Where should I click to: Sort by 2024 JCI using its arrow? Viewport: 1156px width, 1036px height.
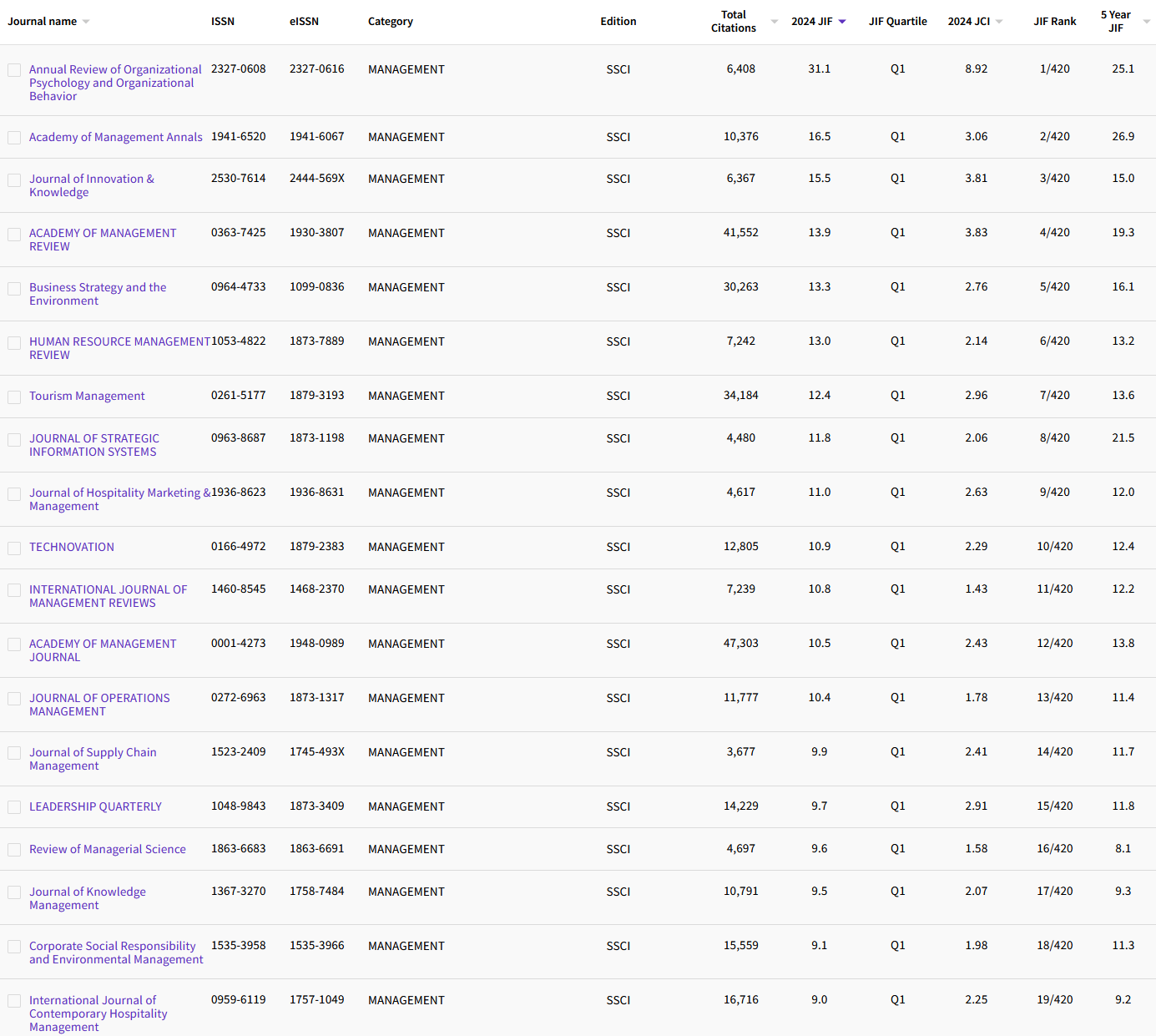(x=999, y=22)
